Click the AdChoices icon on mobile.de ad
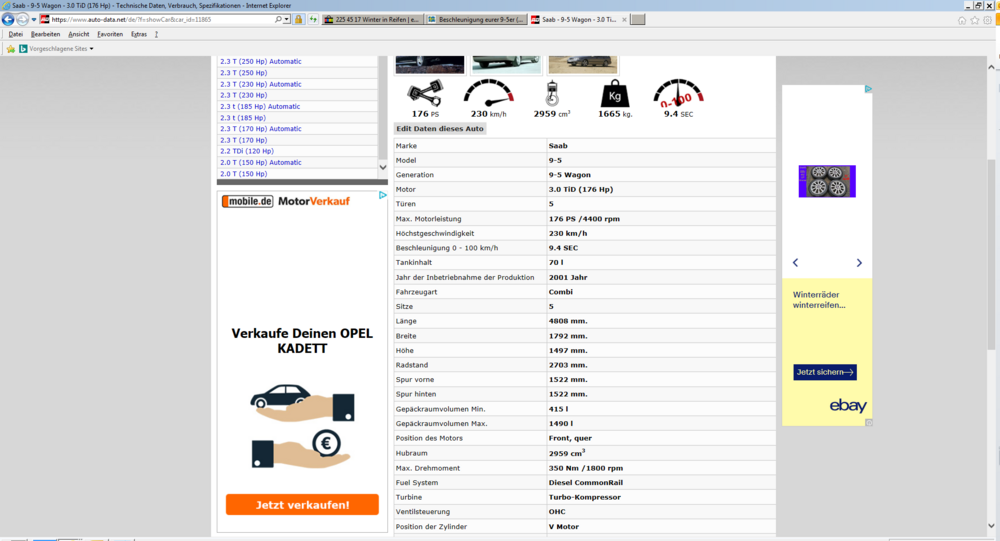Image resolution: width=1000 pixels, height=541 pixels. [383, 195]
